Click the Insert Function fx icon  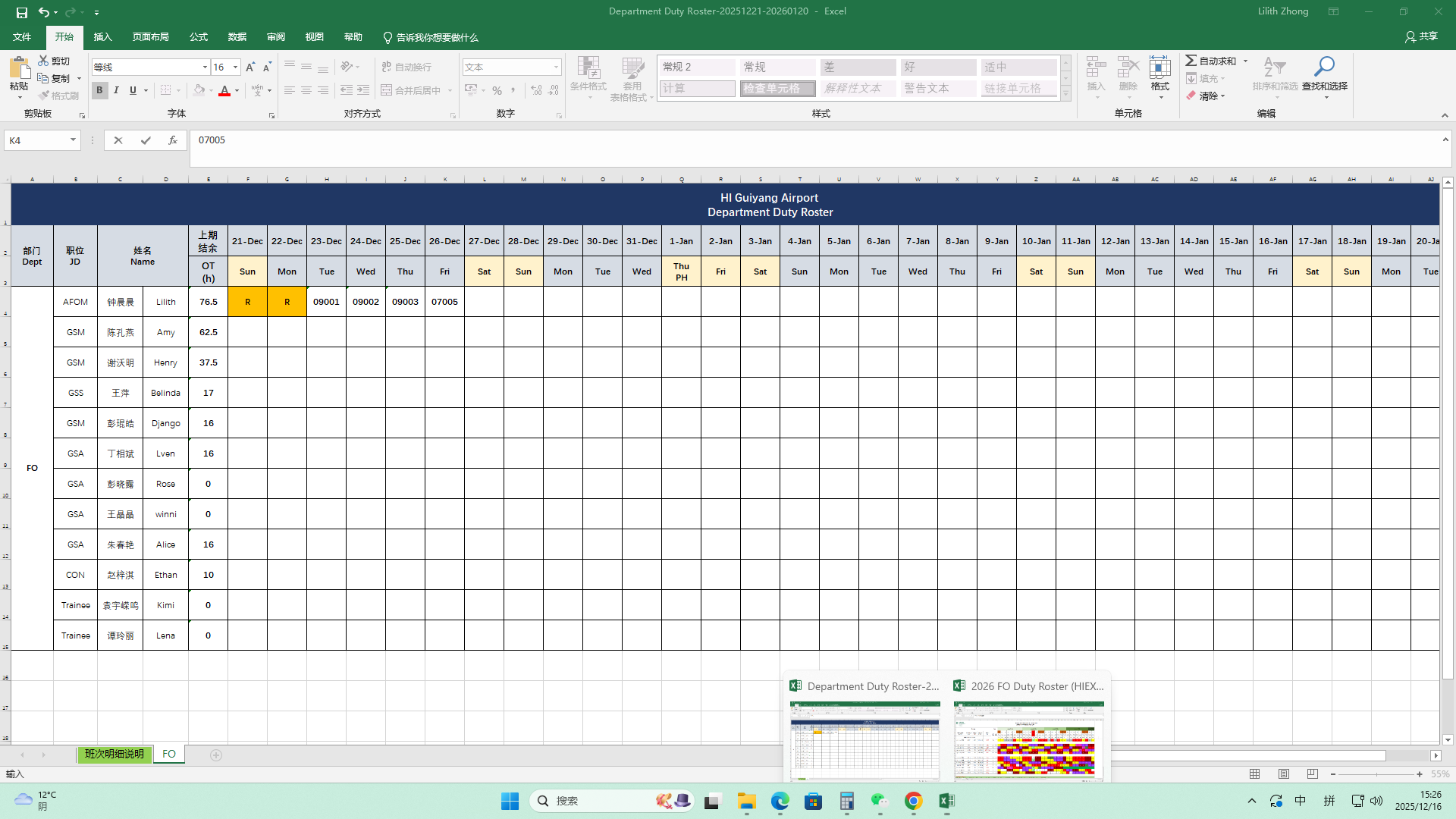coord(173,140)
